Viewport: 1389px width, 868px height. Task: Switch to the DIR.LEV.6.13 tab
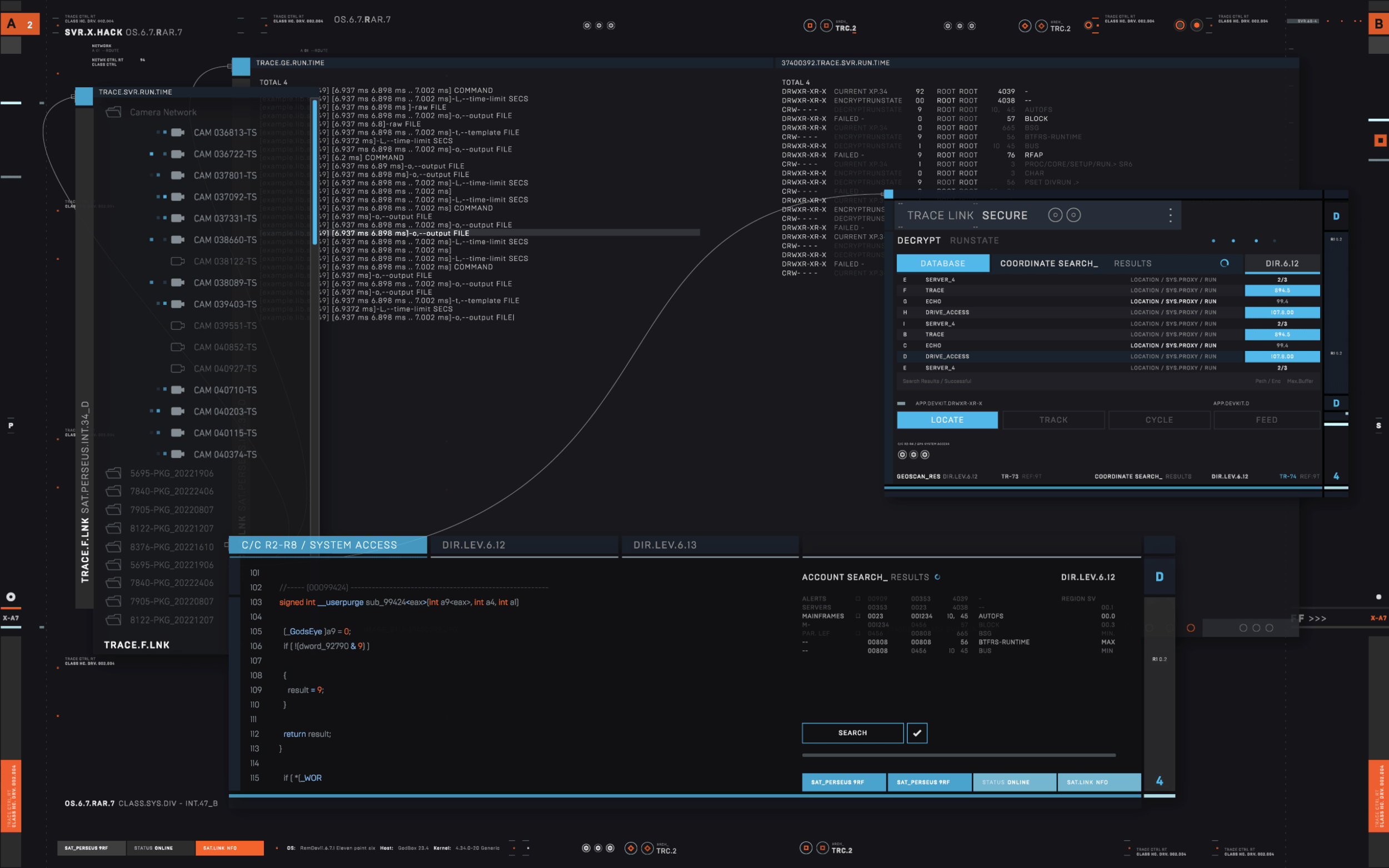(664, 545)
